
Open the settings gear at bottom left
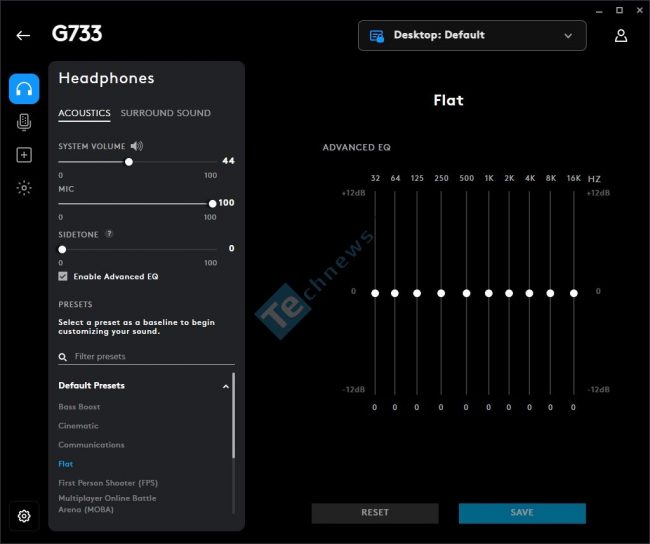click(x=24, y=516)
